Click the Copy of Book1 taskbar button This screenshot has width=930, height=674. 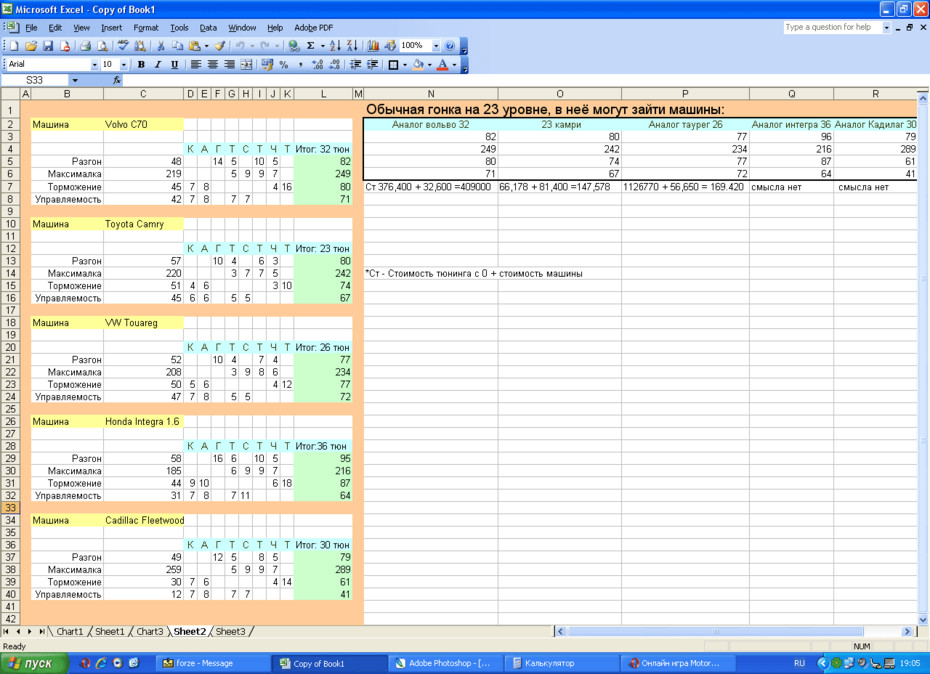coord(329,663)
